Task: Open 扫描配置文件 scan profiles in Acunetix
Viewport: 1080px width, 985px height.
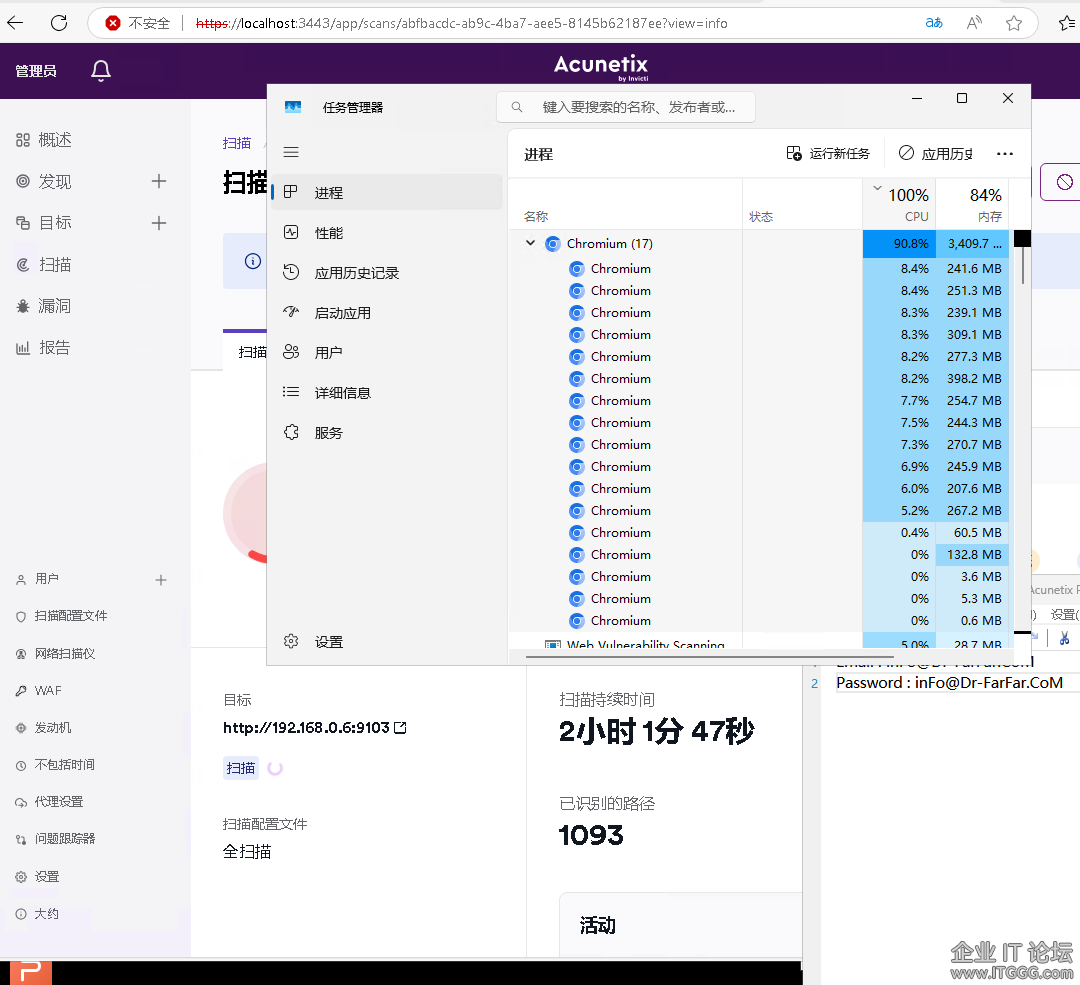Action: coord(62,616)
